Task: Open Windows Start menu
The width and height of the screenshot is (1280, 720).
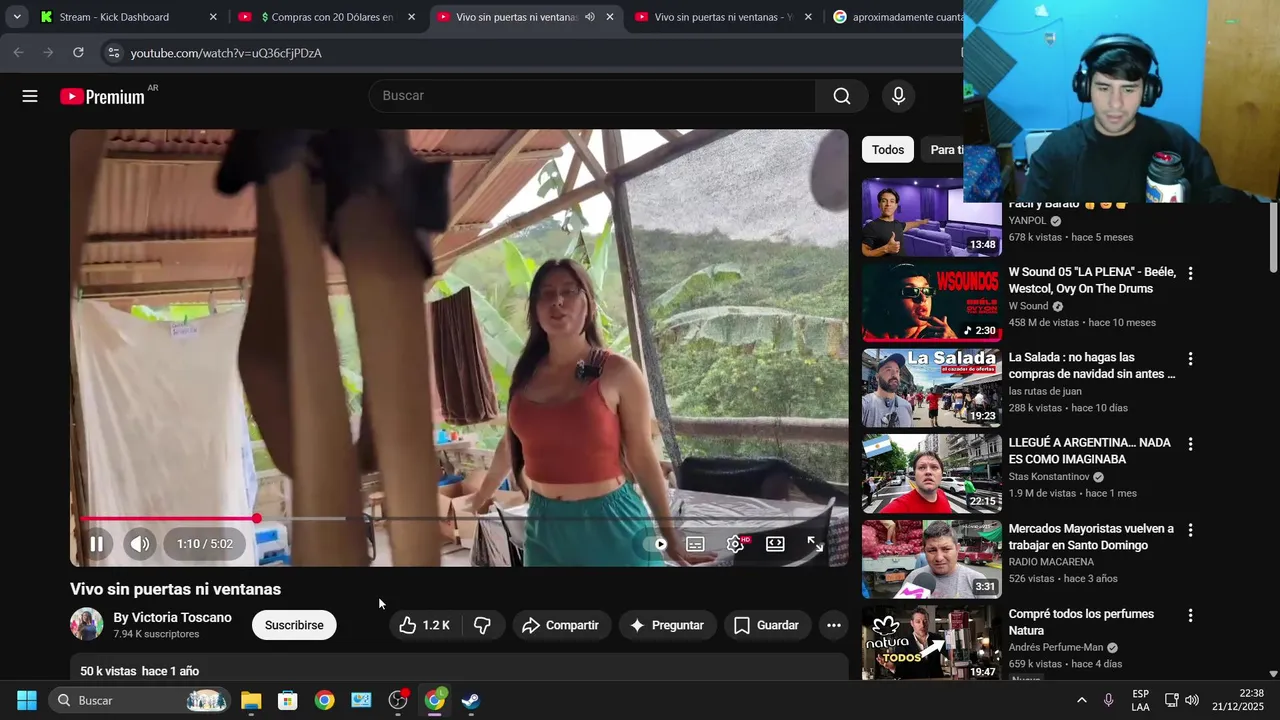Action: pos(27,700)
